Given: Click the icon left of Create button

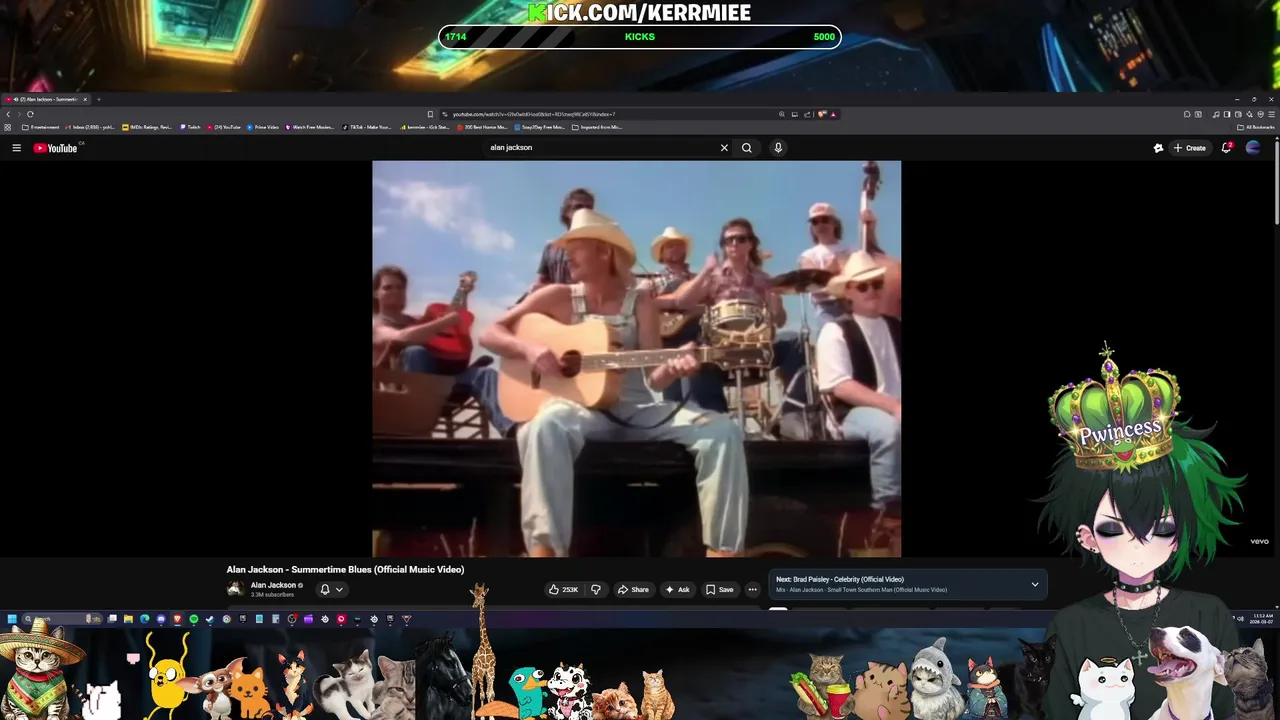Looking at the screenshot, I should click(x=1158, y=148).
